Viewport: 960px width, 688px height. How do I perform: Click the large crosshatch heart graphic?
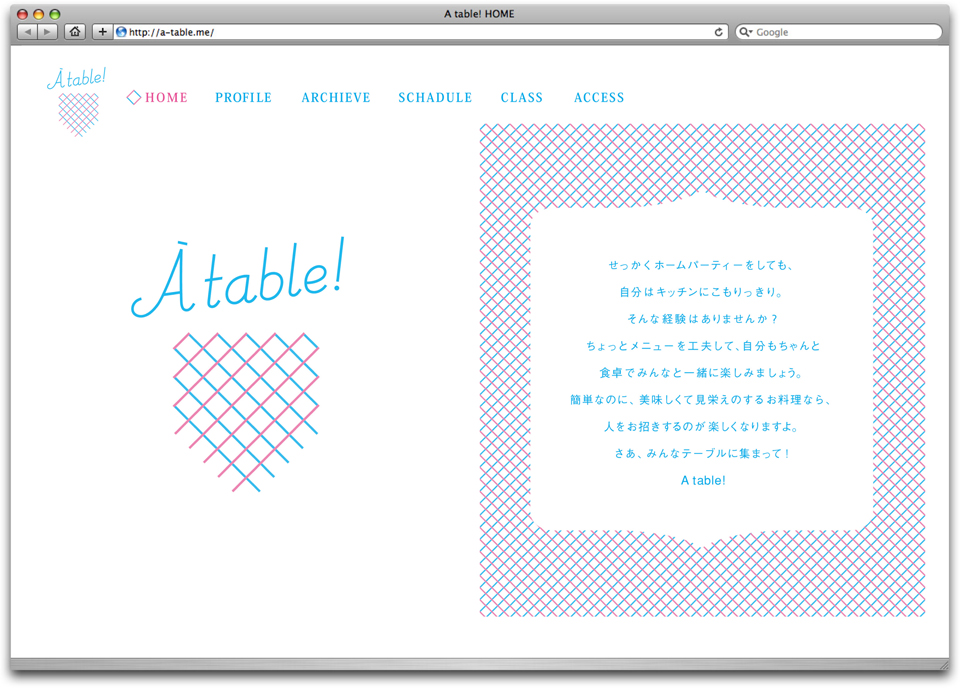point(246,412)
